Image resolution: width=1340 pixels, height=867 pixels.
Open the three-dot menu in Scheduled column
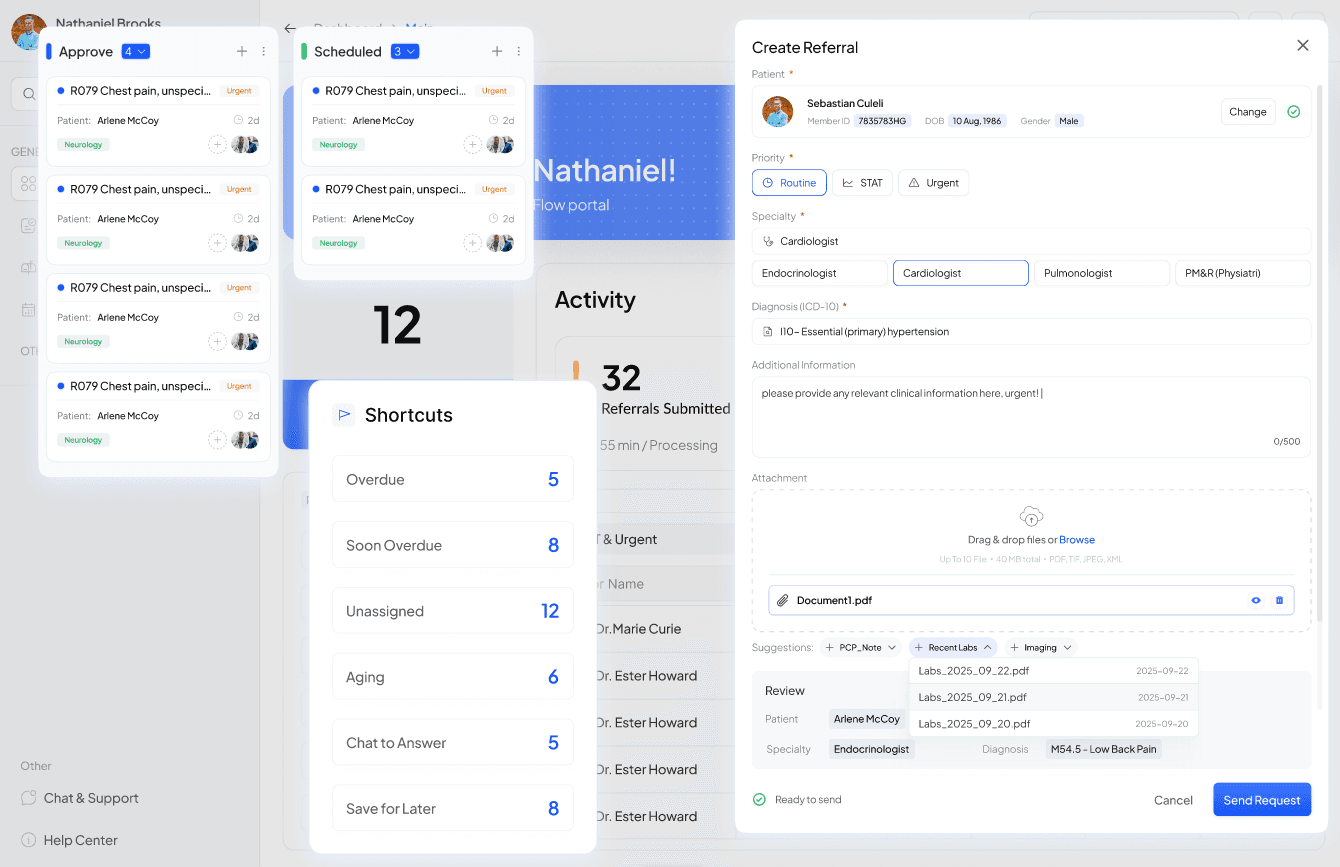[518, 51]
